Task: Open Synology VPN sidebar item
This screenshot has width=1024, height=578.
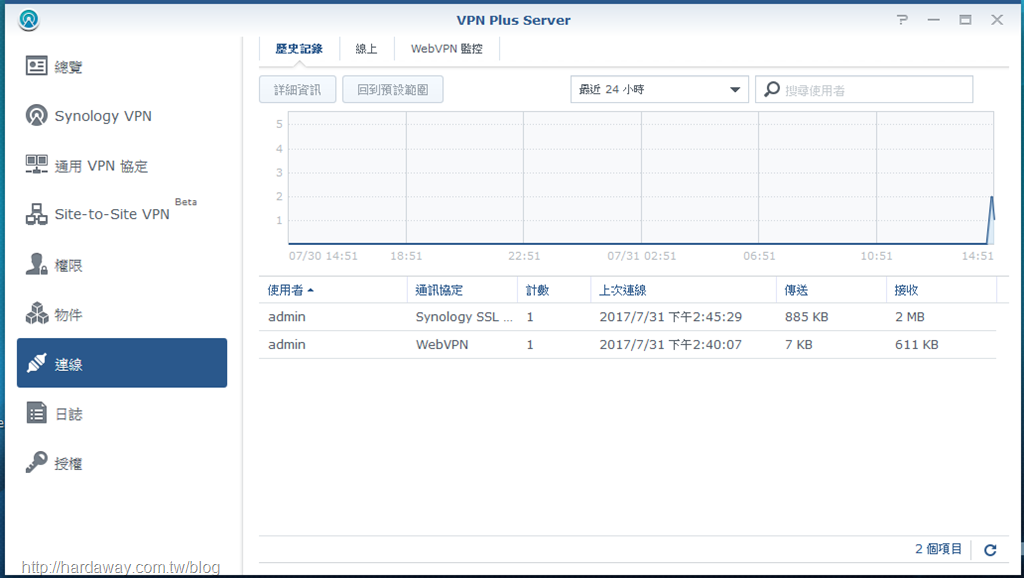Action: pyautogui.click(x=121, y=116)
